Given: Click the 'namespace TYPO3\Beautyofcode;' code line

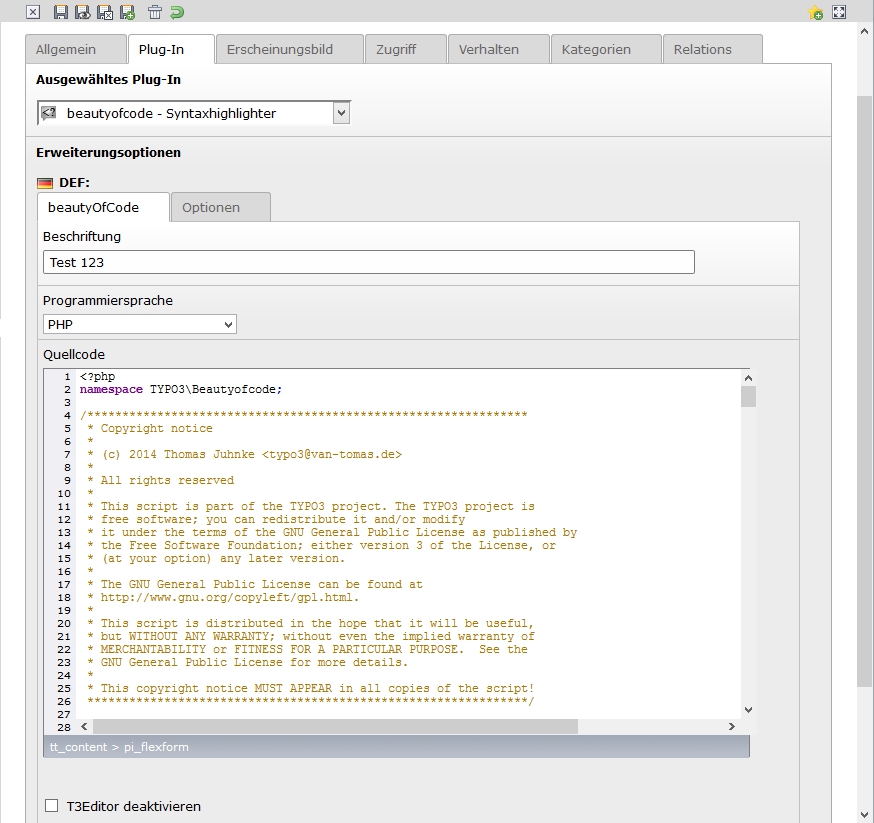Looking at the screenshot, I should coord(181,389).
